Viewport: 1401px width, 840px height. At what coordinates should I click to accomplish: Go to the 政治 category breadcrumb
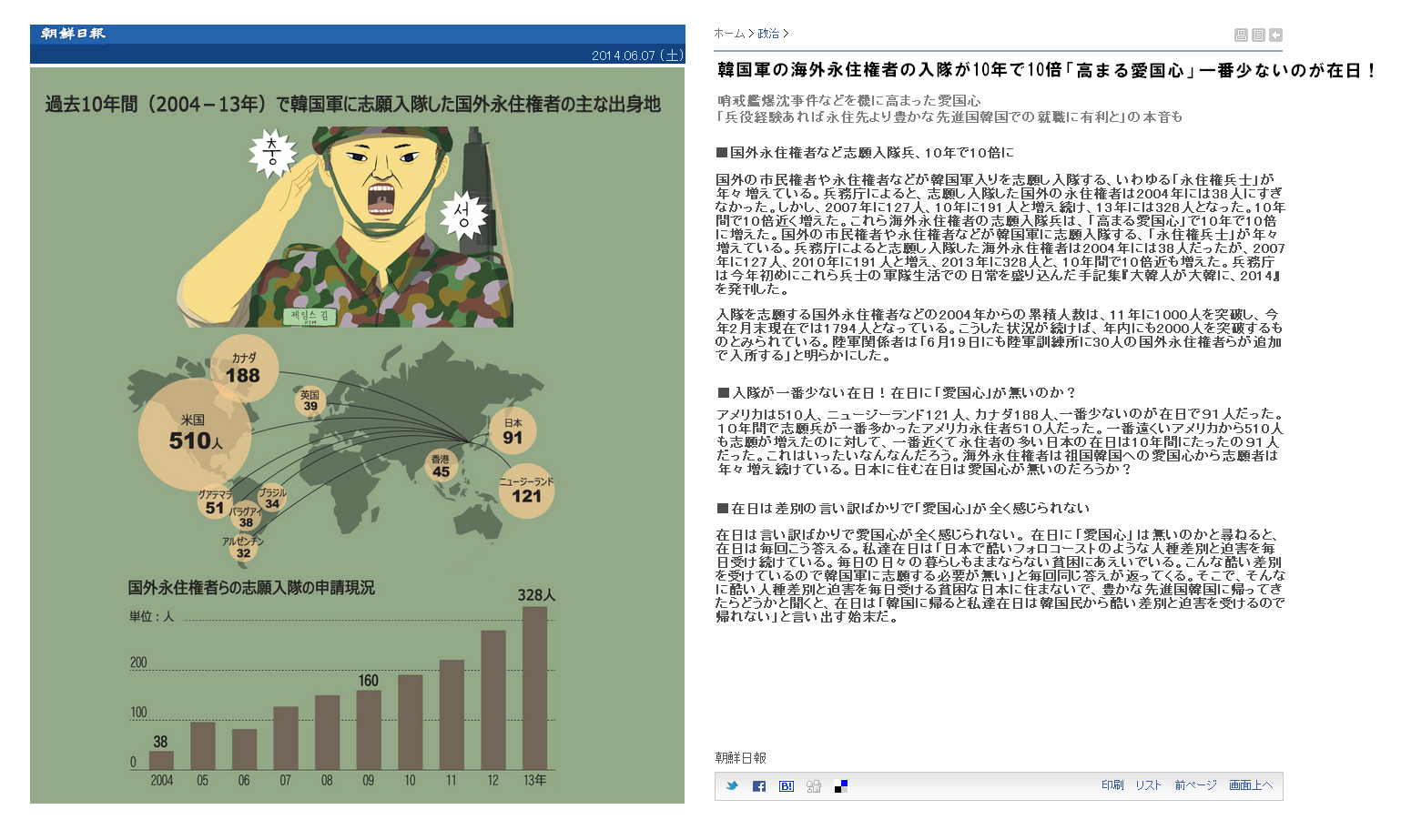(x=768, y=34)
